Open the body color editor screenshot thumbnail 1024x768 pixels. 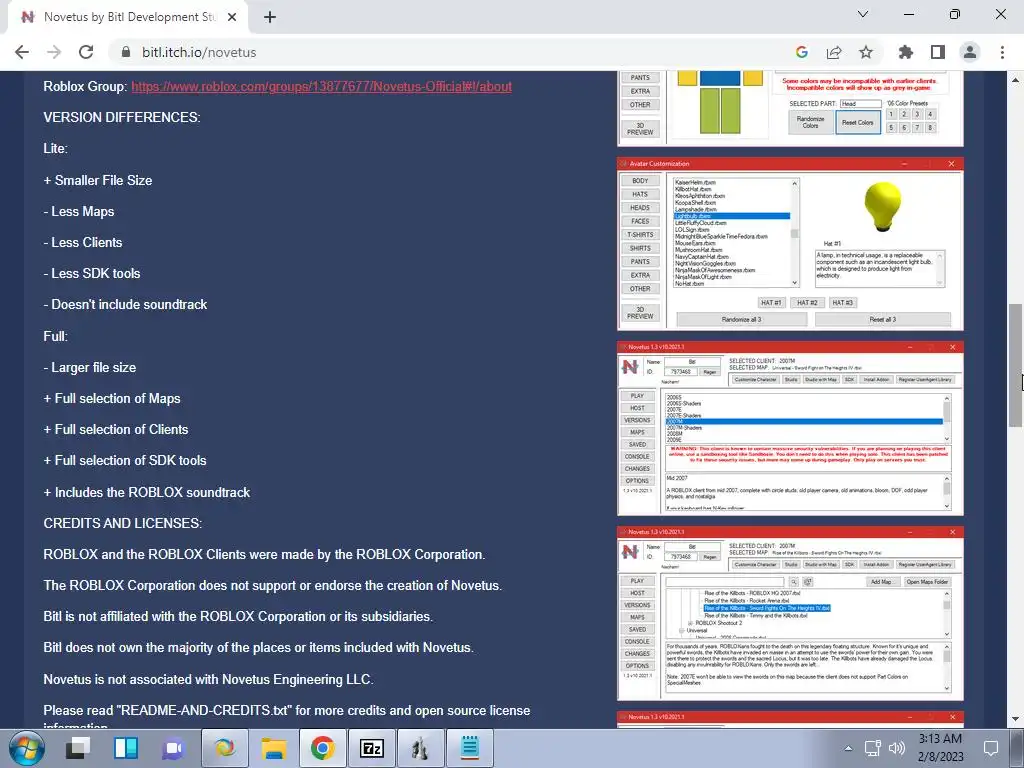pyautogui.click(x=790, y=108)
